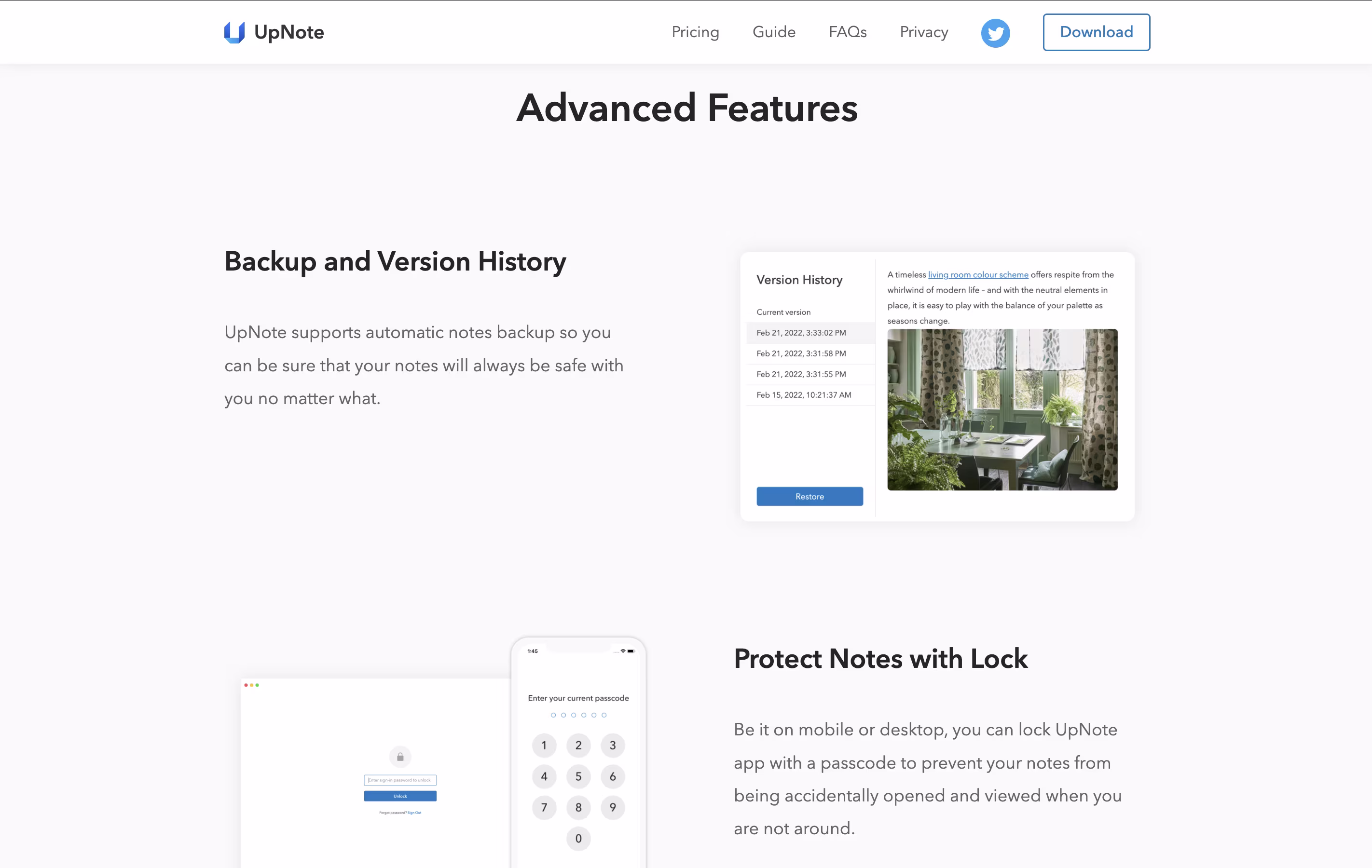
Task: Click the phone mockup Wi-Fi status icon
Action: click(623, 651)
